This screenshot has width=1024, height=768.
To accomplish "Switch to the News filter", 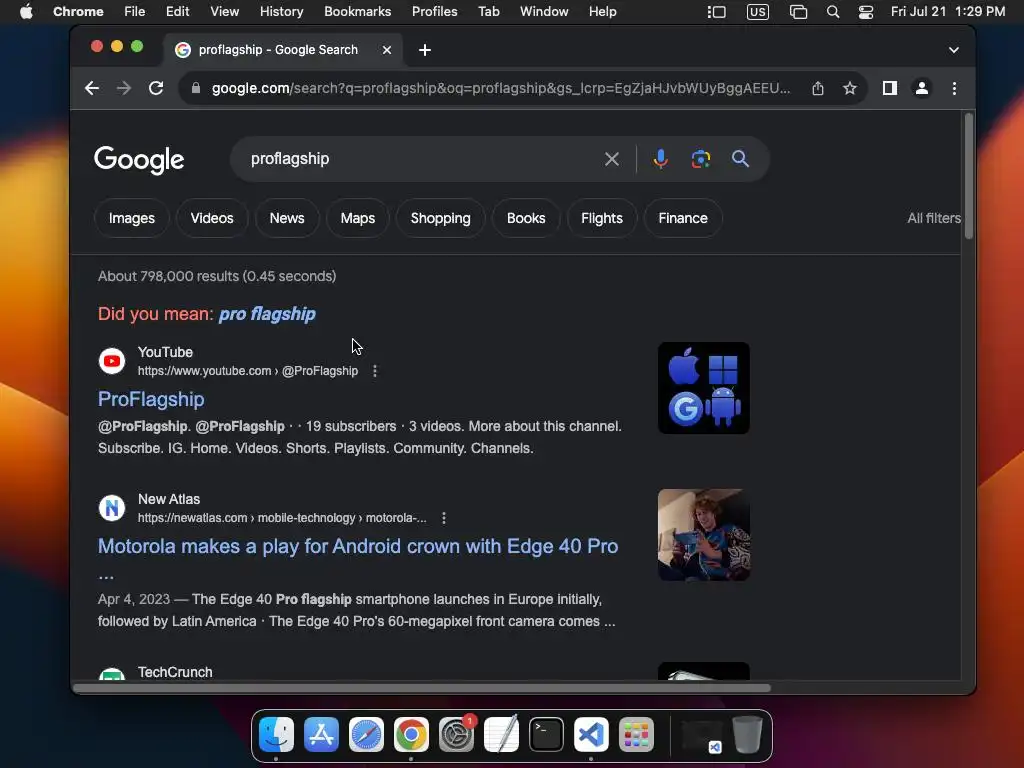I will 287,218.
